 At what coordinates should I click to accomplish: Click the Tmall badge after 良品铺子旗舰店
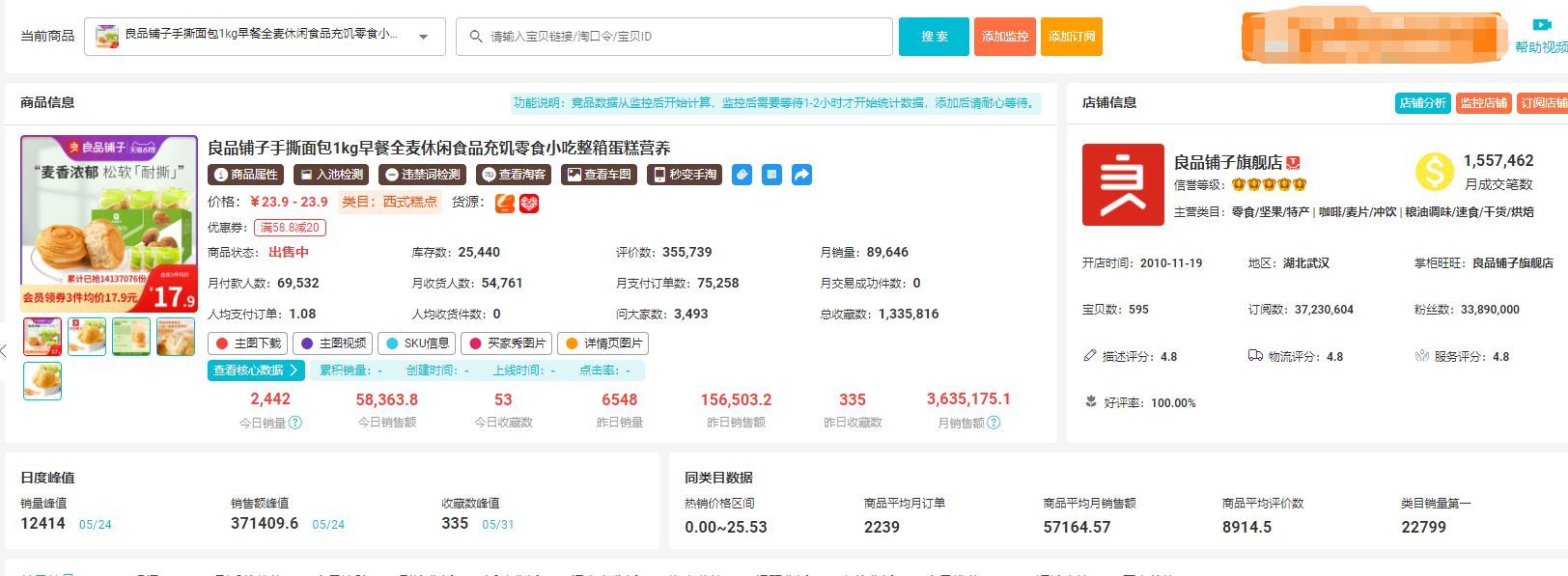coord(1294,163)
